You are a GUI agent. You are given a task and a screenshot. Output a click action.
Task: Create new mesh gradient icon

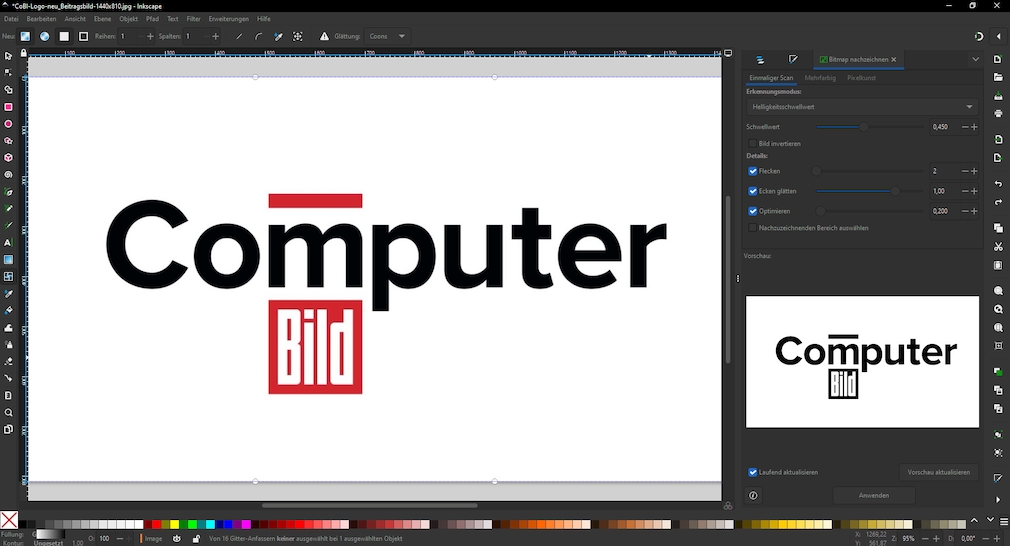tap(25, 37)
